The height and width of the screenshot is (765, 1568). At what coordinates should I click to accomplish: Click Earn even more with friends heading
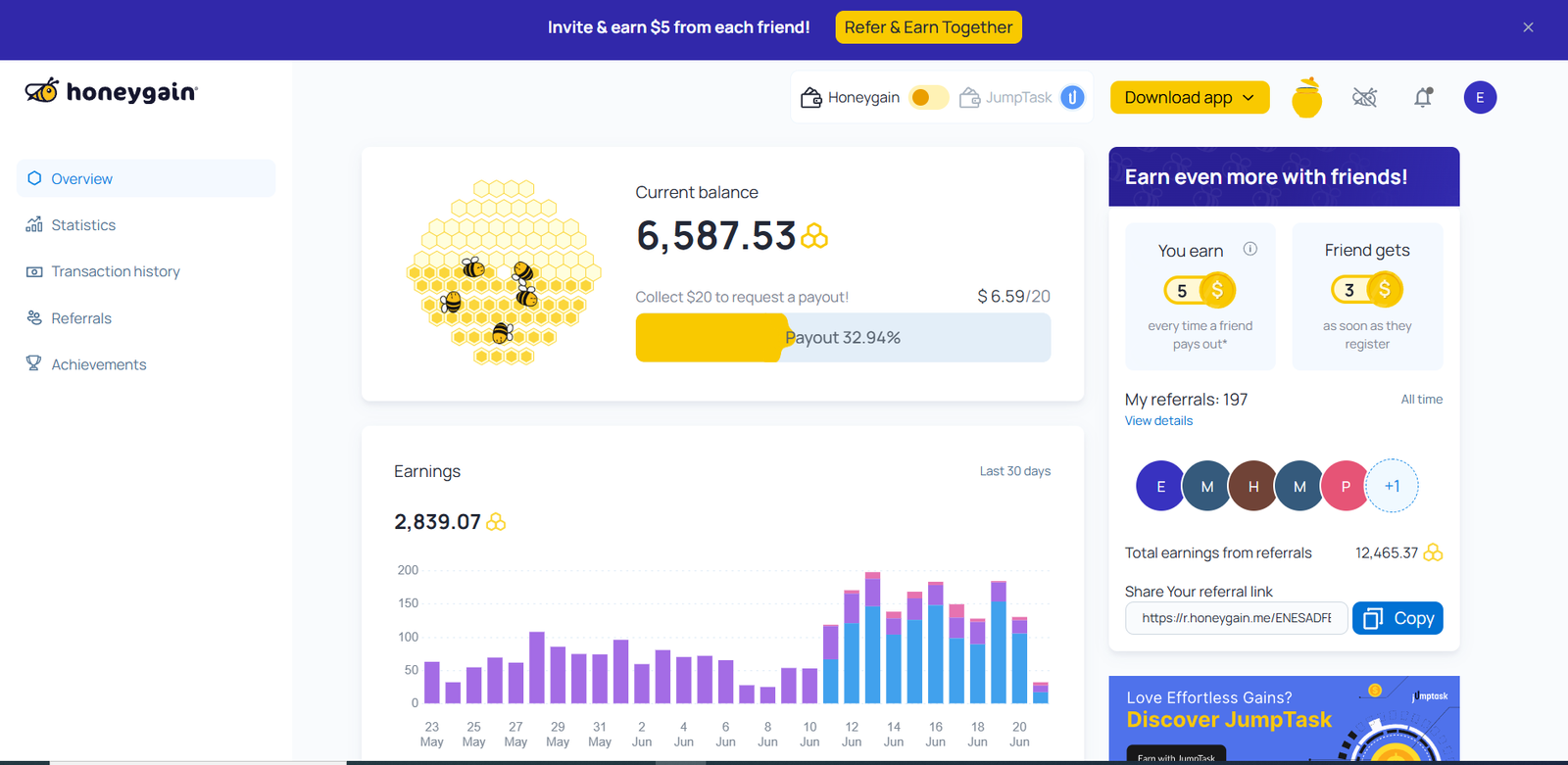[x=1265, y=177]
